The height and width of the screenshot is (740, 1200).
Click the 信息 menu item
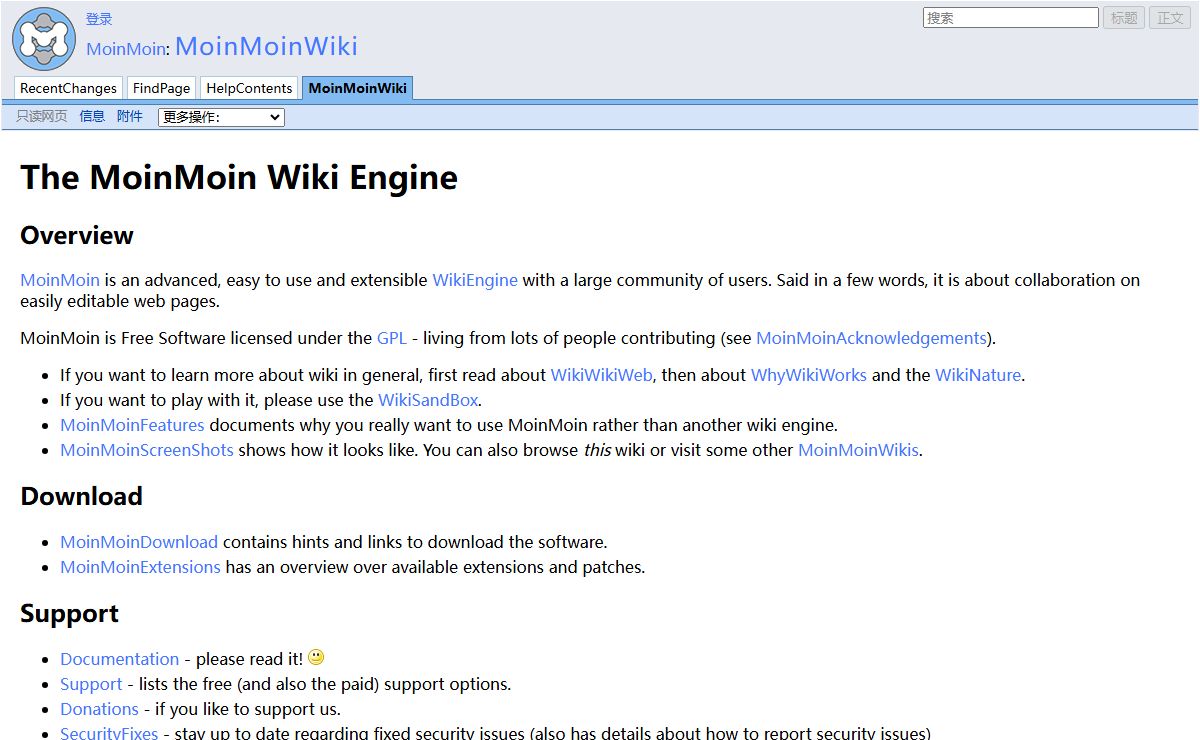[92, 116]
